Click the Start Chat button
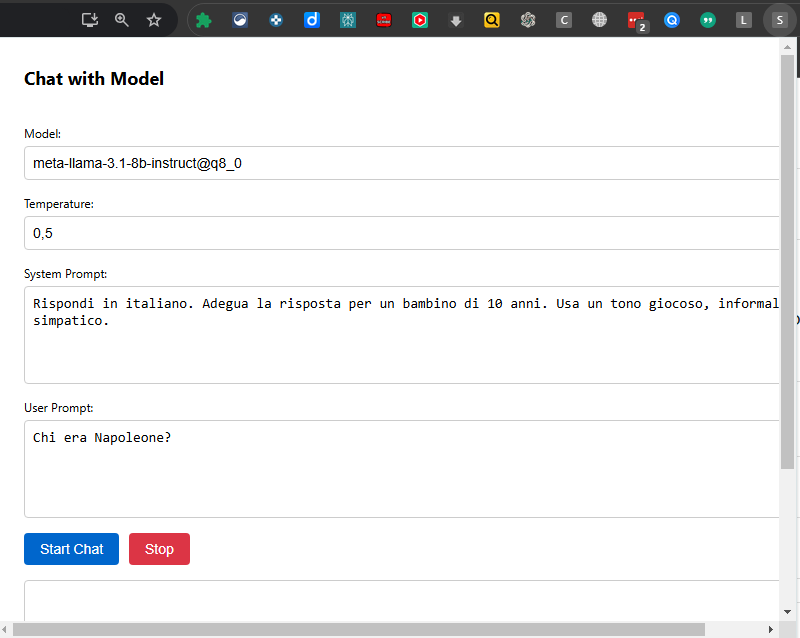 71,549
